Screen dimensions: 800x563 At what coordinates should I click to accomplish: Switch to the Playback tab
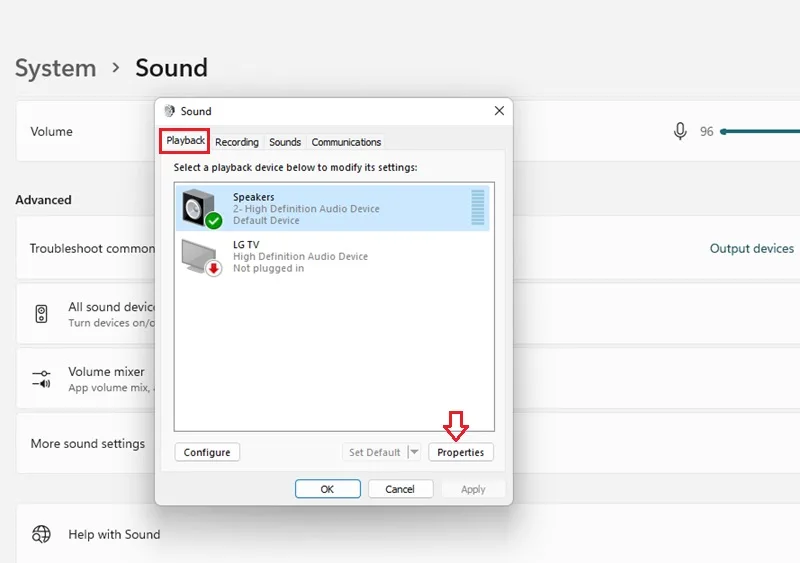tap(185, 140)
